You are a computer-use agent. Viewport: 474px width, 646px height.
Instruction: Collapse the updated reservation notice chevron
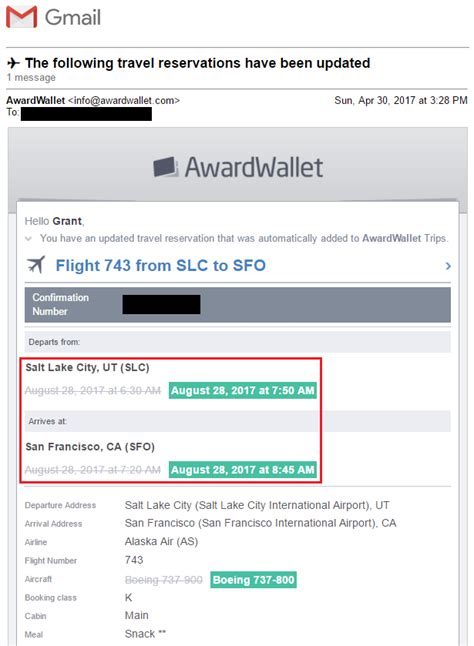(x=28, y=239)
